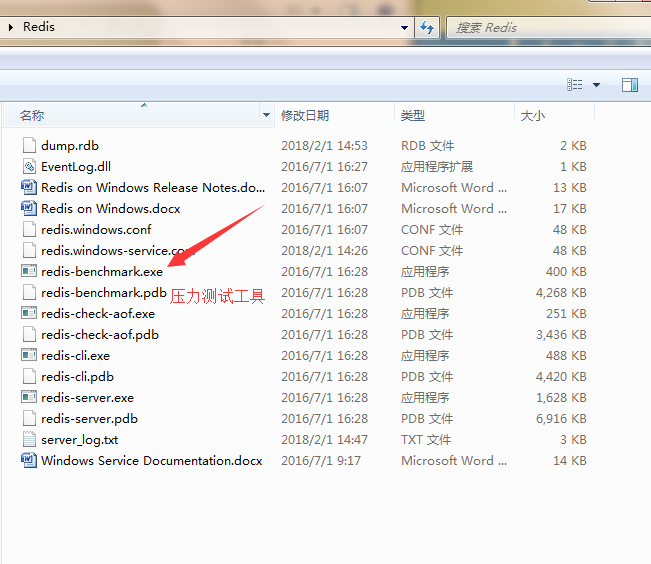The width and height of the screenshot is (651, 564).
Task: Select redis-benchmark.exe application icon
Action: [x=29, y=271]
